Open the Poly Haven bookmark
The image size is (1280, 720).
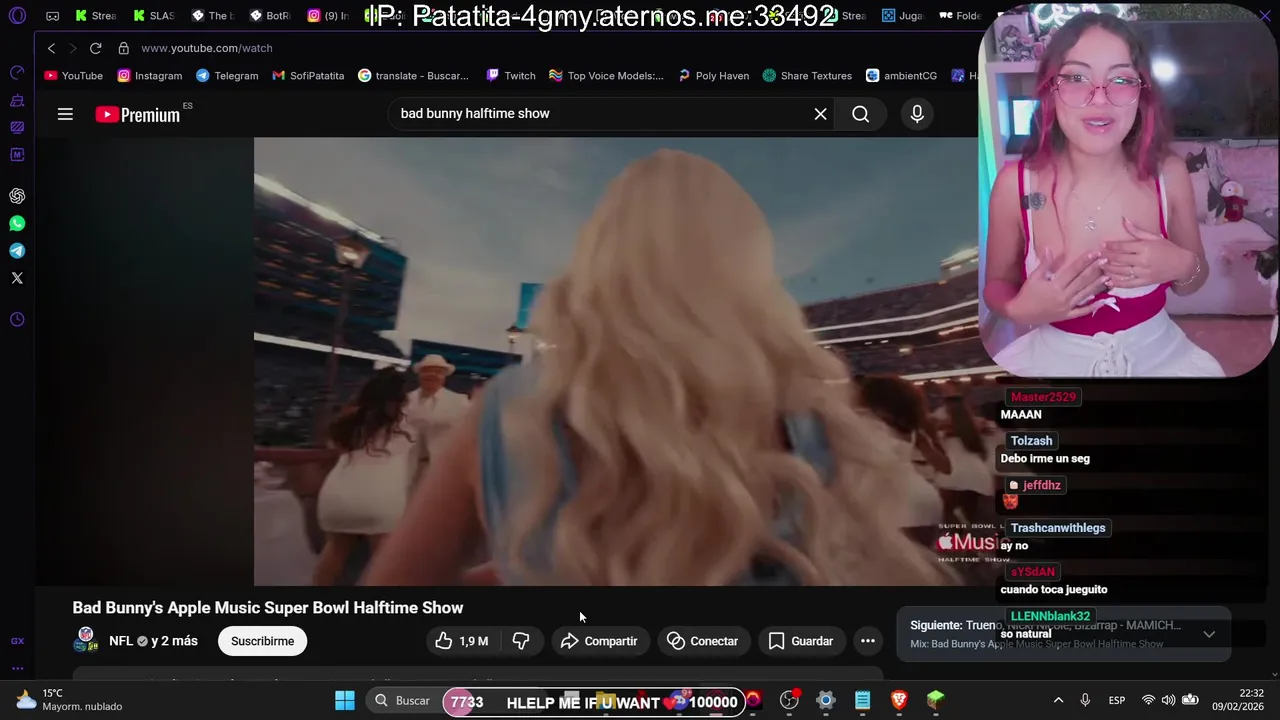[713, 76]
